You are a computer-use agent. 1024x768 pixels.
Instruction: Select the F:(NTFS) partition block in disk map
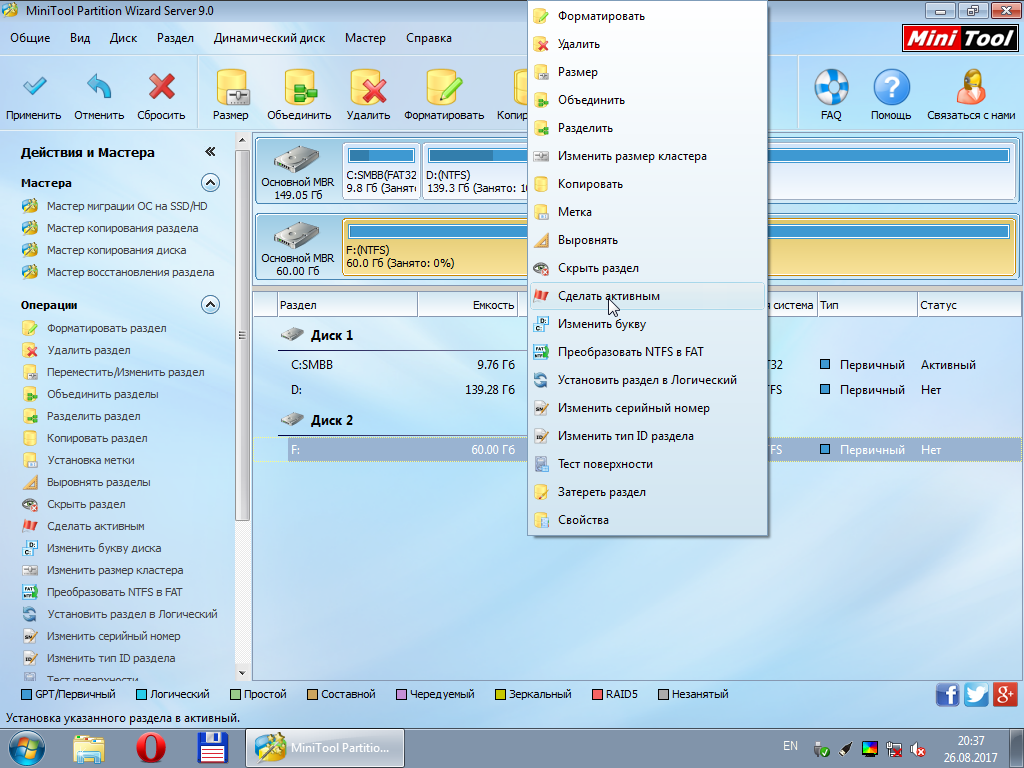(434, 247)
